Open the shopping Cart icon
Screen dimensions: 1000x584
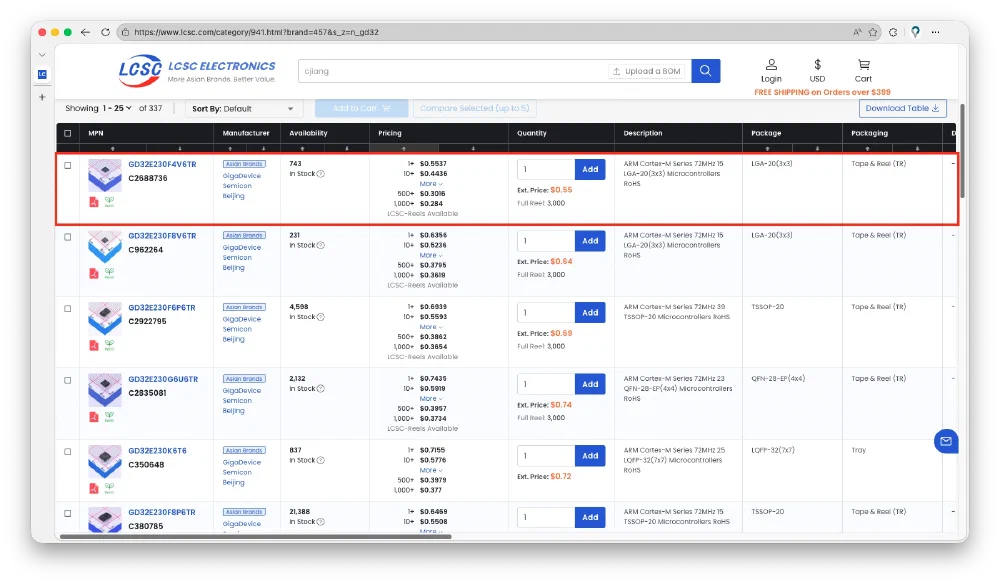point(863,65)
